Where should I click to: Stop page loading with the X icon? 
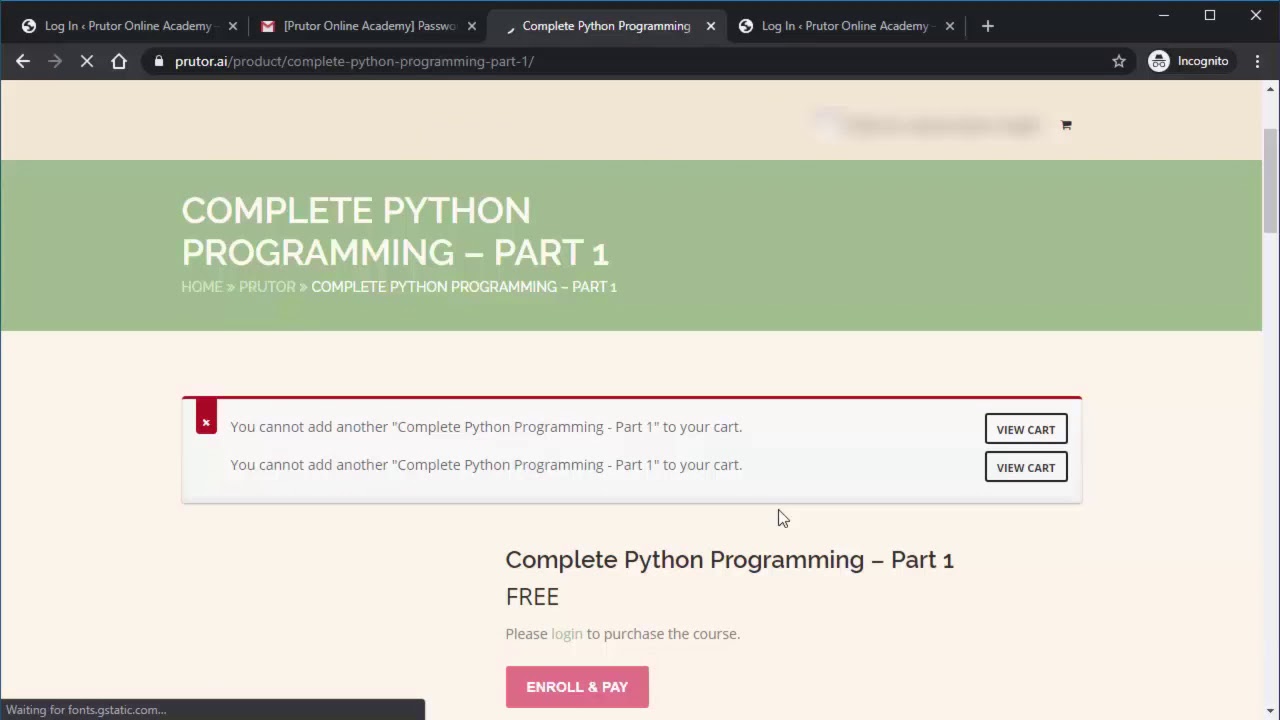[x=87, y=61]
